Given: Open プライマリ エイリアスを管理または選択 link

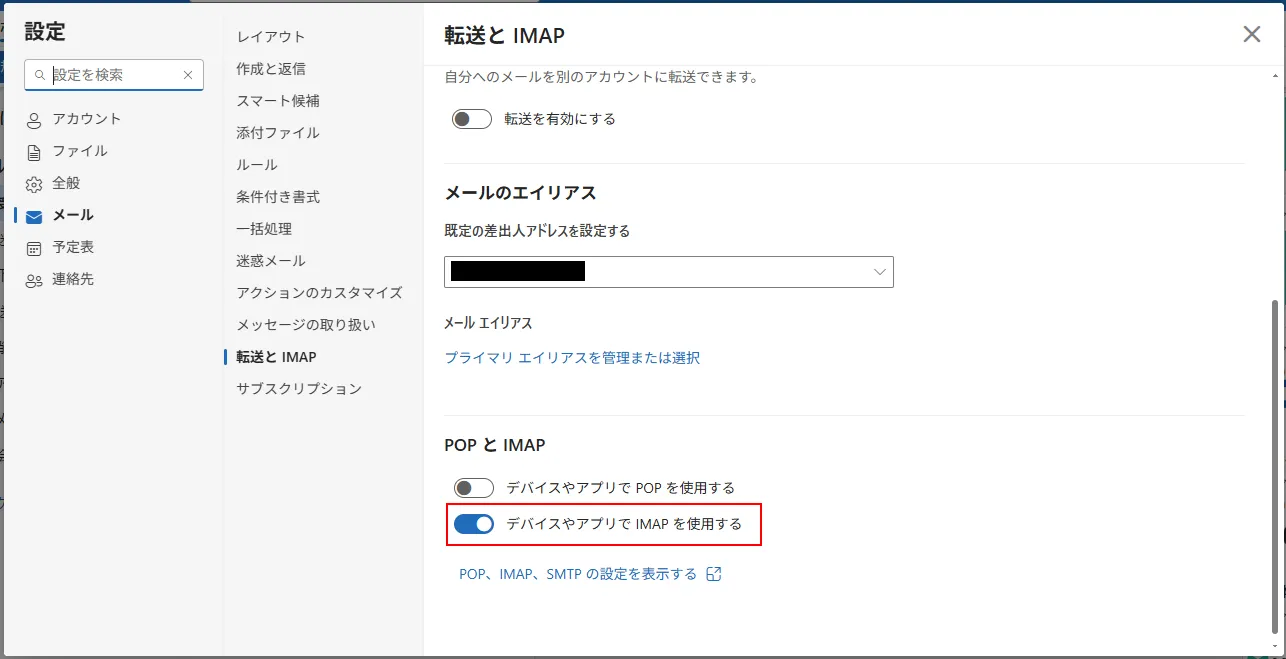Looking at the screenshot, I should pyautogui.click(x=572, y=358).
